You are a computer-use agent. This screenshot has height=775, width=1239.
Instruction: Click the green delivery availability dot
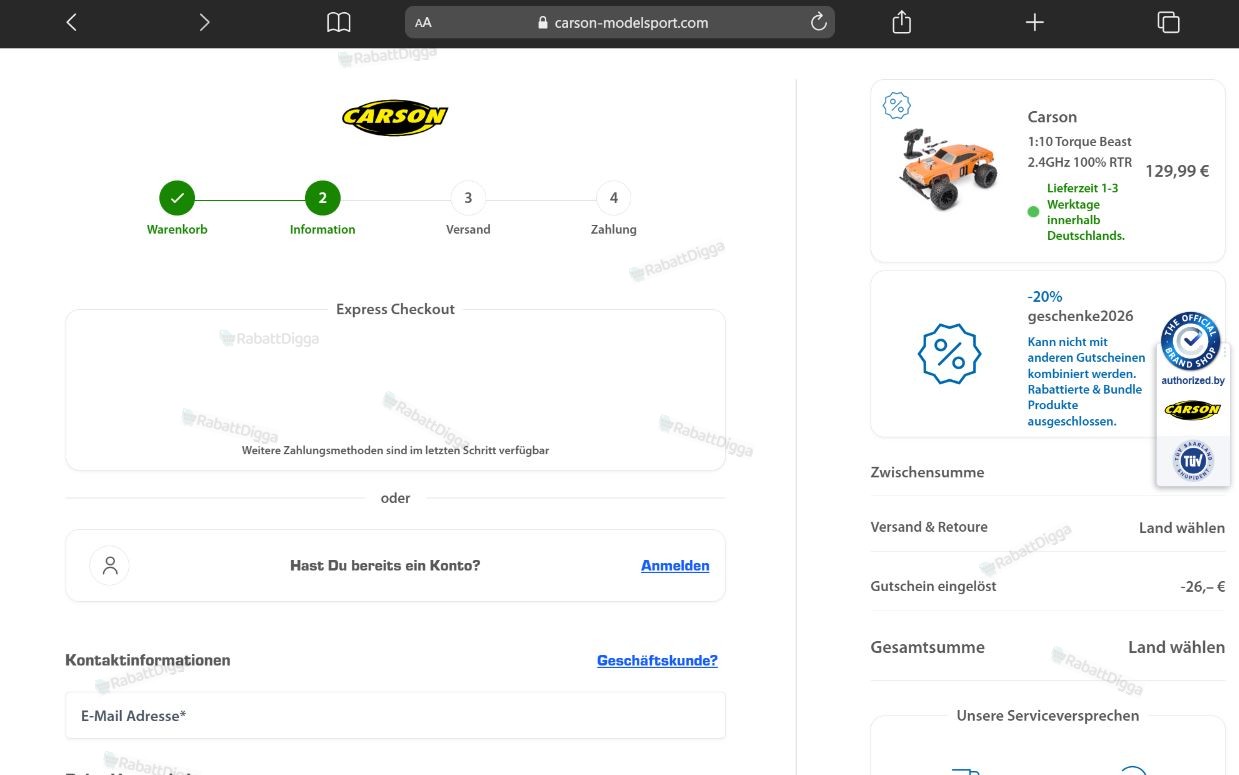[1033, 212]
